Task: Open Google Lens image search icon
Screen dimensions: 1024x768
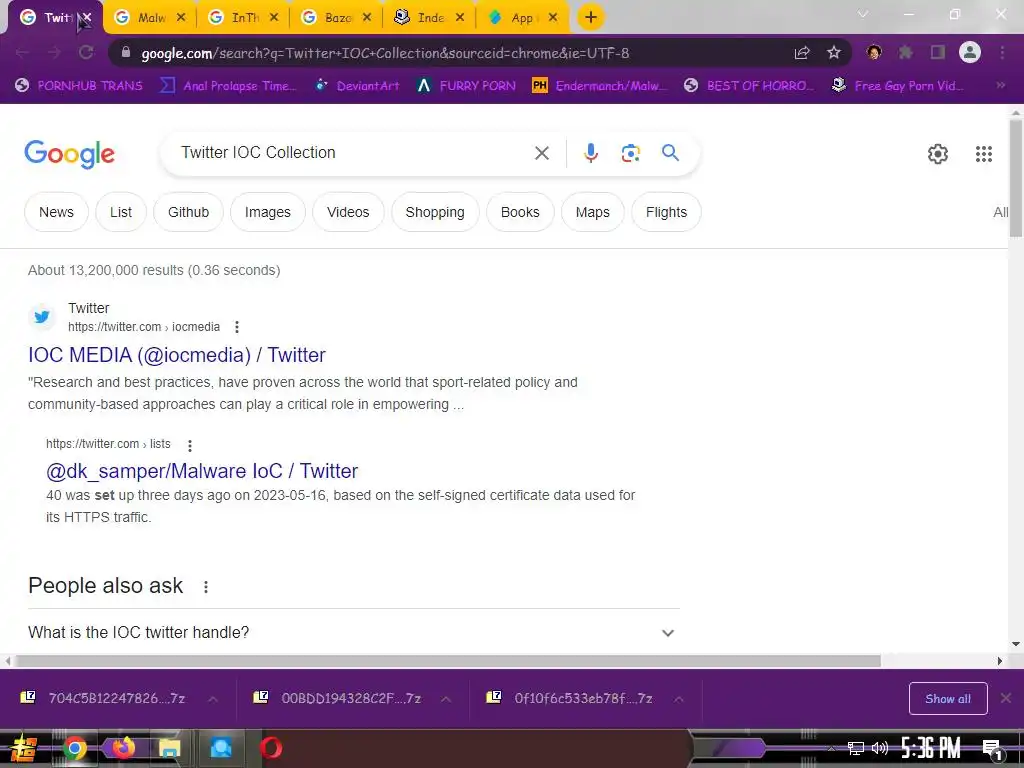Action: coord(630,153)
